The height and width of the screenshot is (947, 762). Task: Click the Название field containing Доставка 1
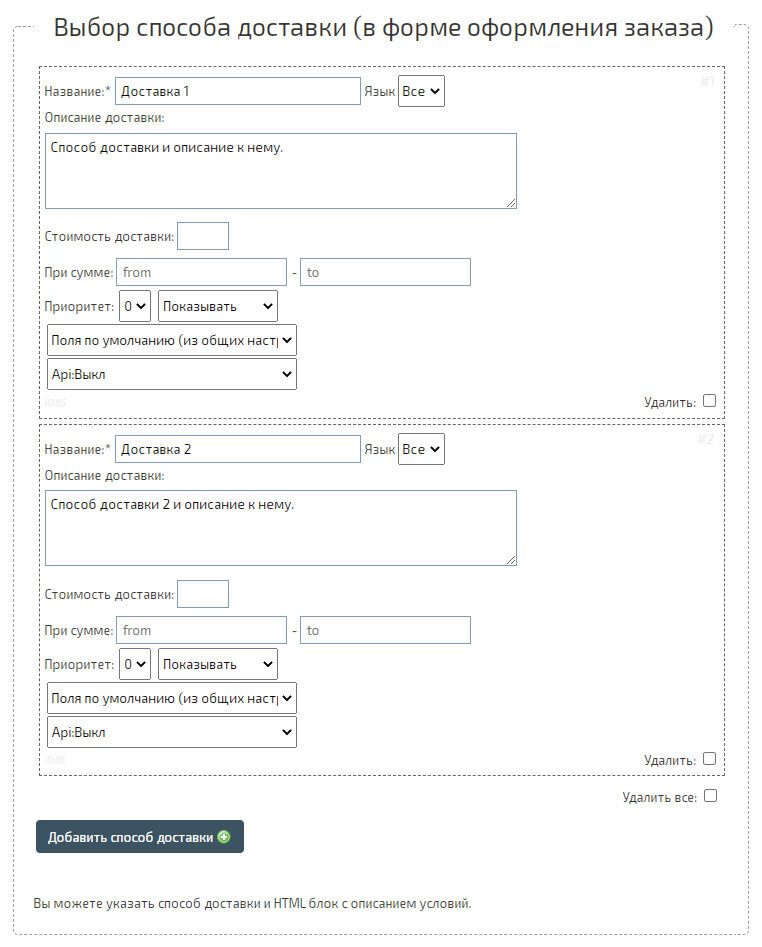[238, 92]
